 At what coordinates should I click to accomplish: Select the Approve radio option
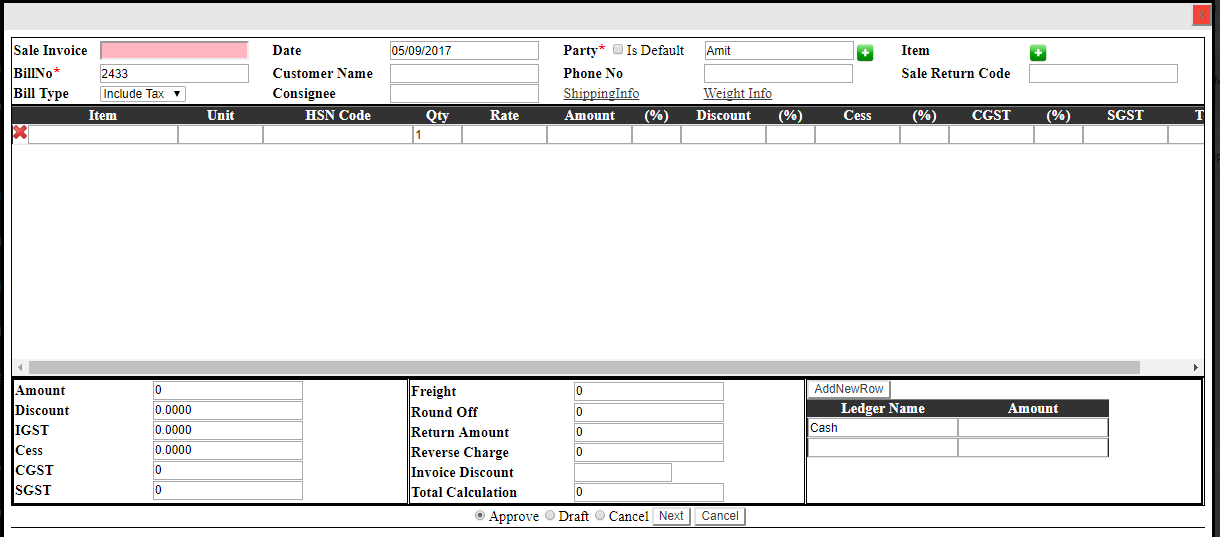(480, 516)
